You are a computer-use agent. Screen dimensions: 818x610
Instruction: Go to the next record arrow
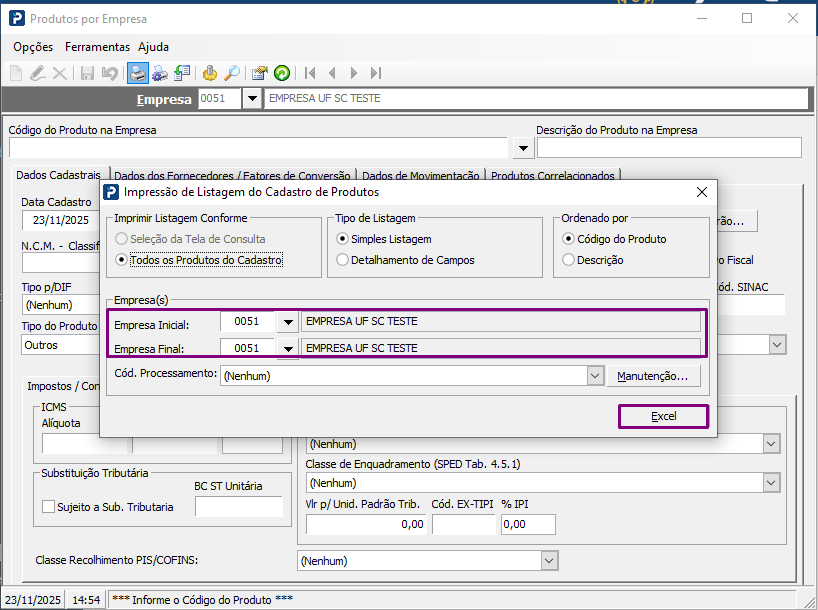[x=353, y=73]
